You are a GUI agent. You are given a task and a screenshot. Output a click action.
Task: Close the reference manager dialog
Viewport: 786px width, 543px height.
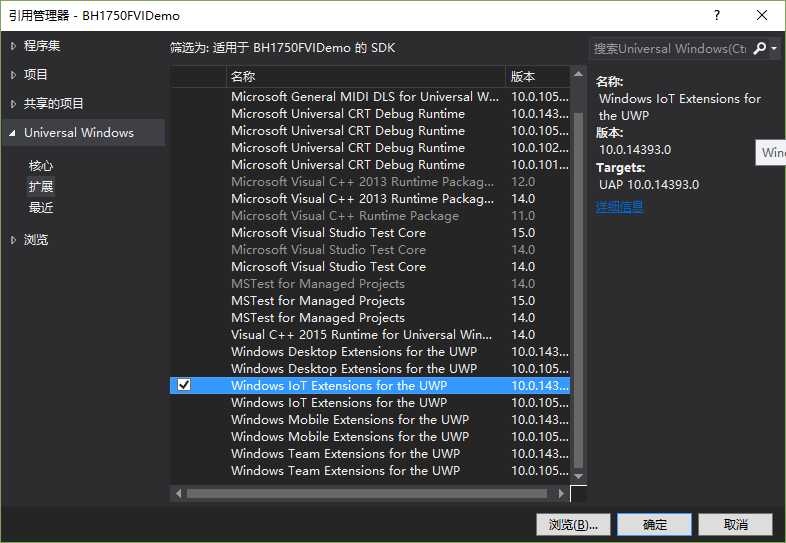tap(762, 15)
